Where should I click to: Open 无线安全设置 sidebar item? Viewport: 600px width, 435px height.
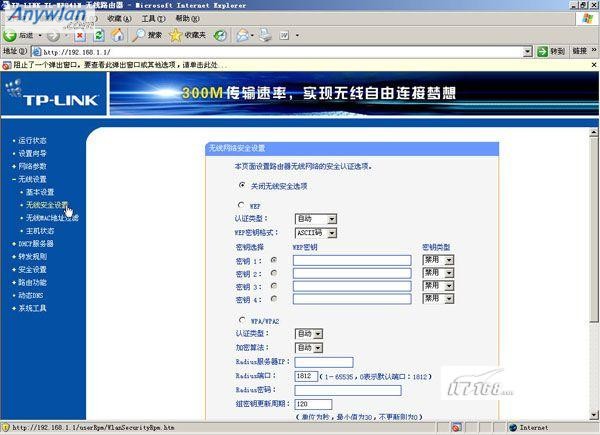point(47,205)
